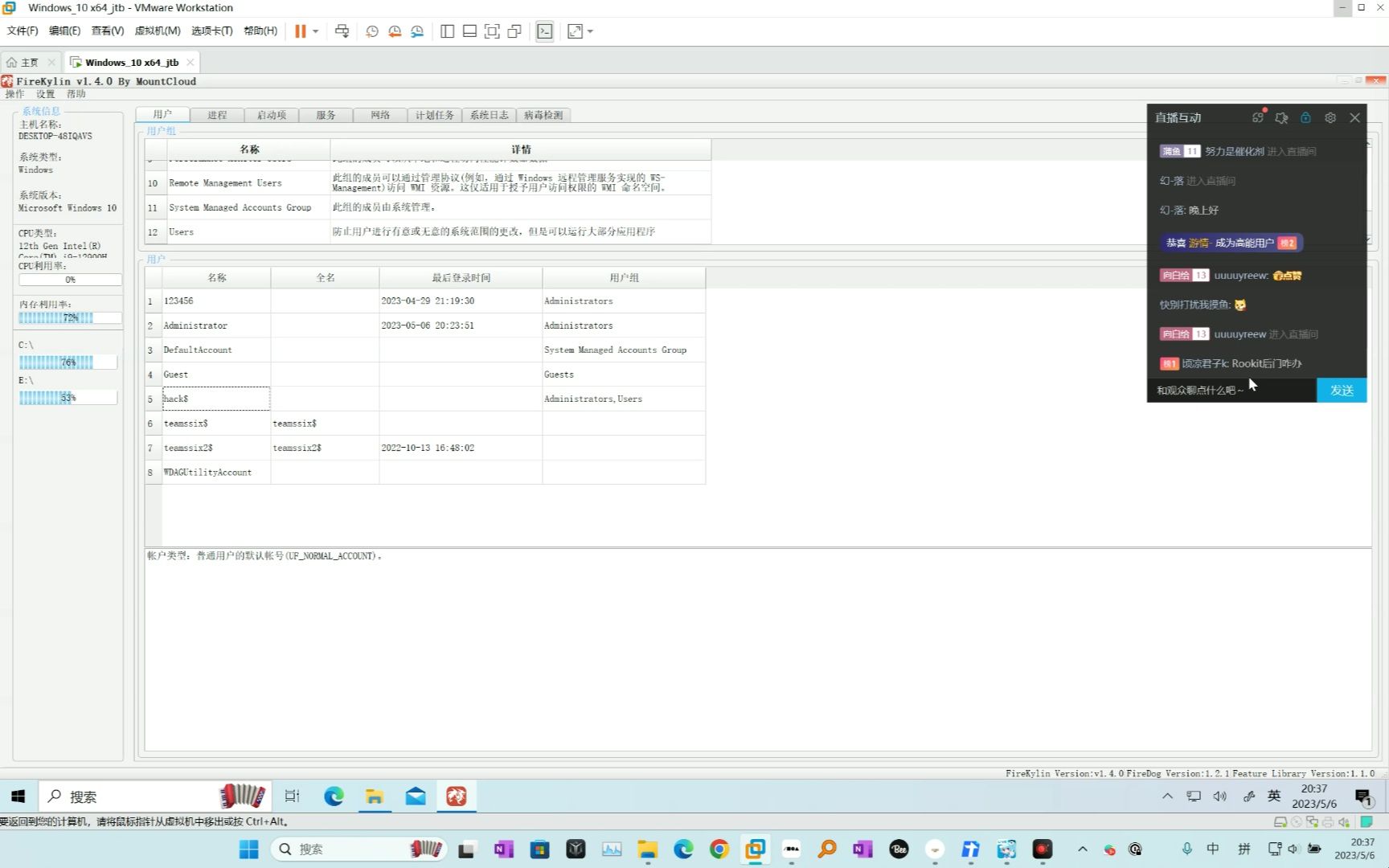Open the 文件(F) menu

[23, 31]
